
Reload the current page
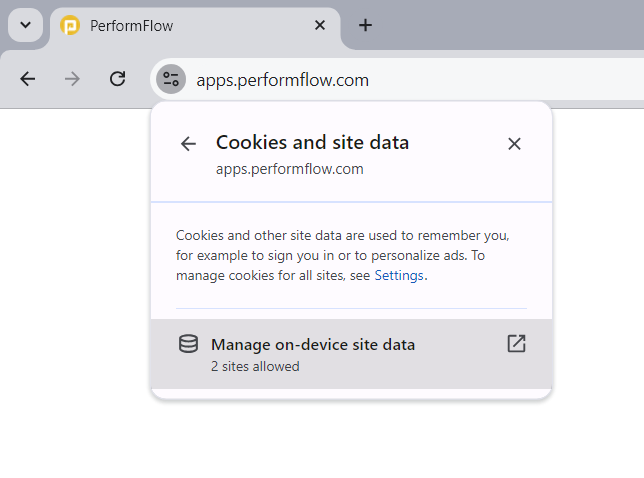coord(117,79)
